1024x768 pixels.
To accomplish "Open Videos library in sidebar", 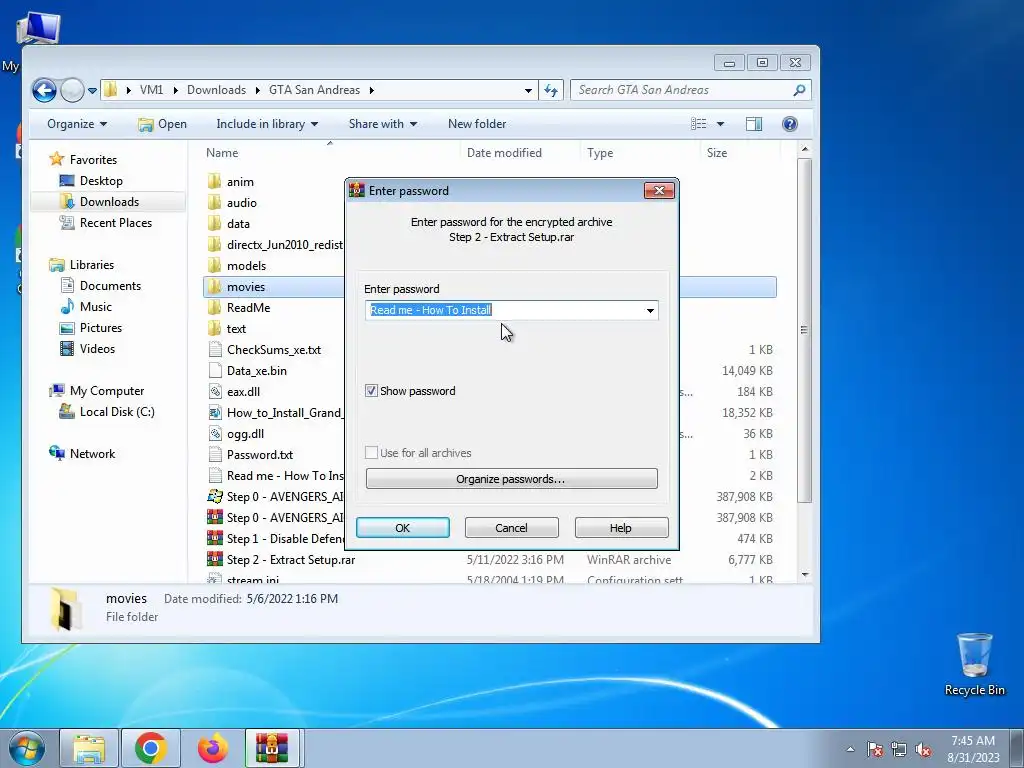I will tap(97, 349).
